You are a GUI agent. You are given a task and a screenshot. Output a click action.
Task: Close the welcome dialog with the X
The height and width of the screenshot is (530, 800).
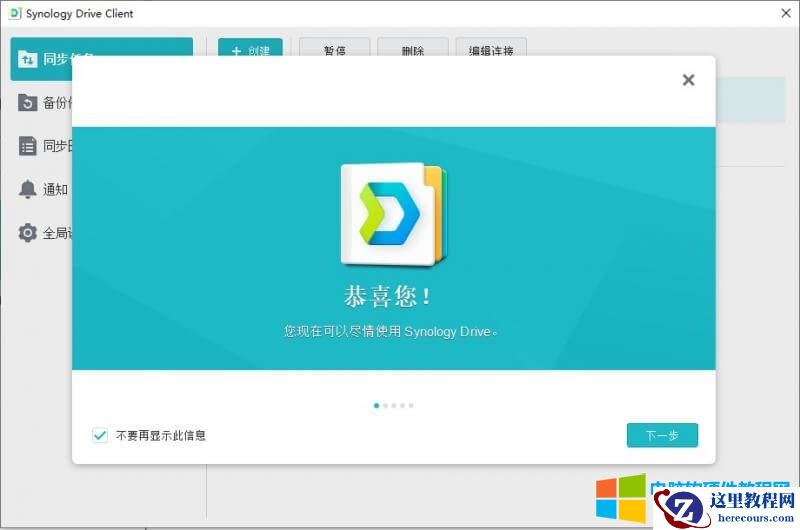pos(688,80)
